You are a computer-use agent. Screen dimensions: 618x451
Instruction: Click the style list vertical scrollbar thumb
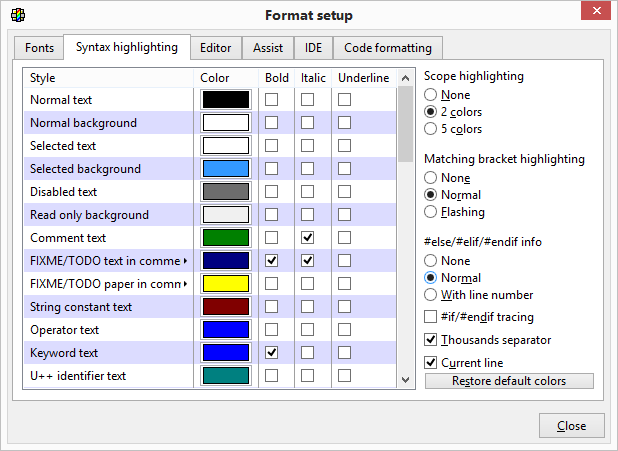(x=405, y=124)
